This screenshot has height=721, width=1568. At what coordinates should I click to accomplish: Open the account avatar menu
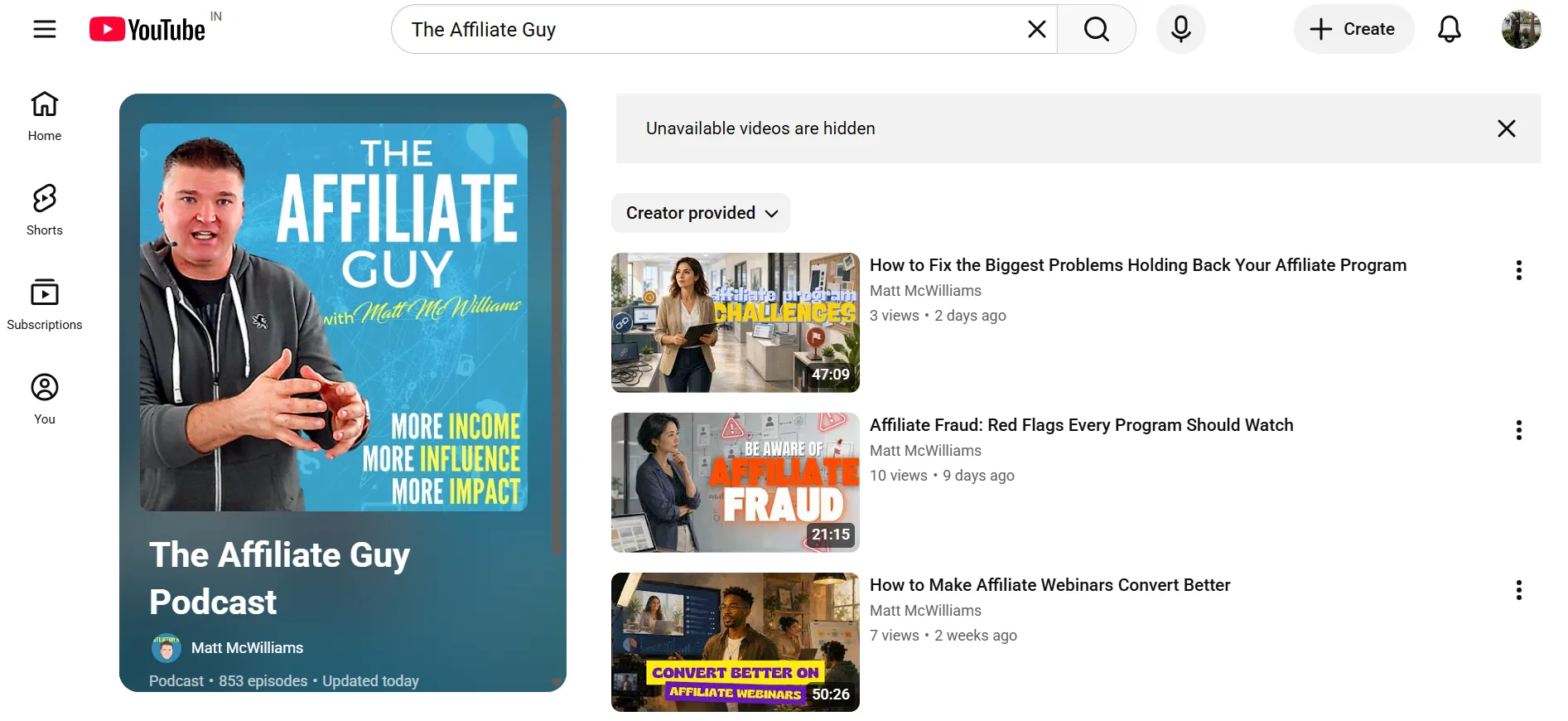pyautogui.click(x=1521, y=29)
